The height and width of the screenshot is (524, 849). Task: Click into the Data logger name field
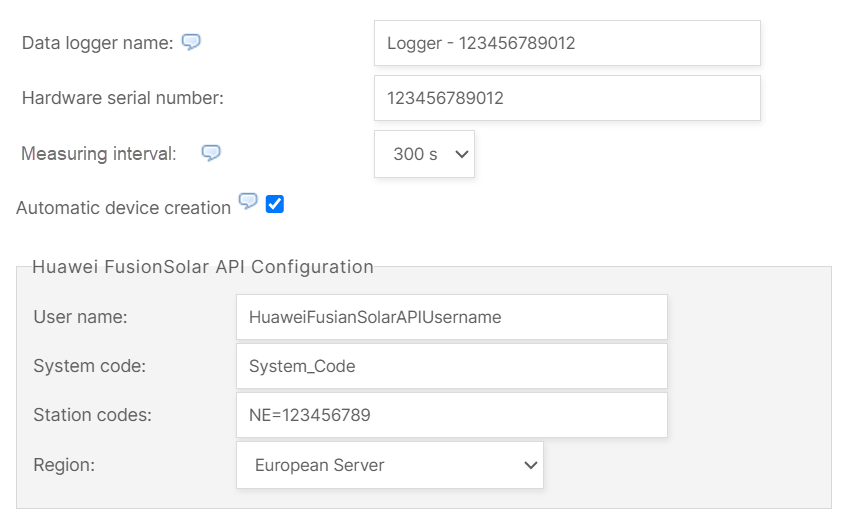[567, 43]
